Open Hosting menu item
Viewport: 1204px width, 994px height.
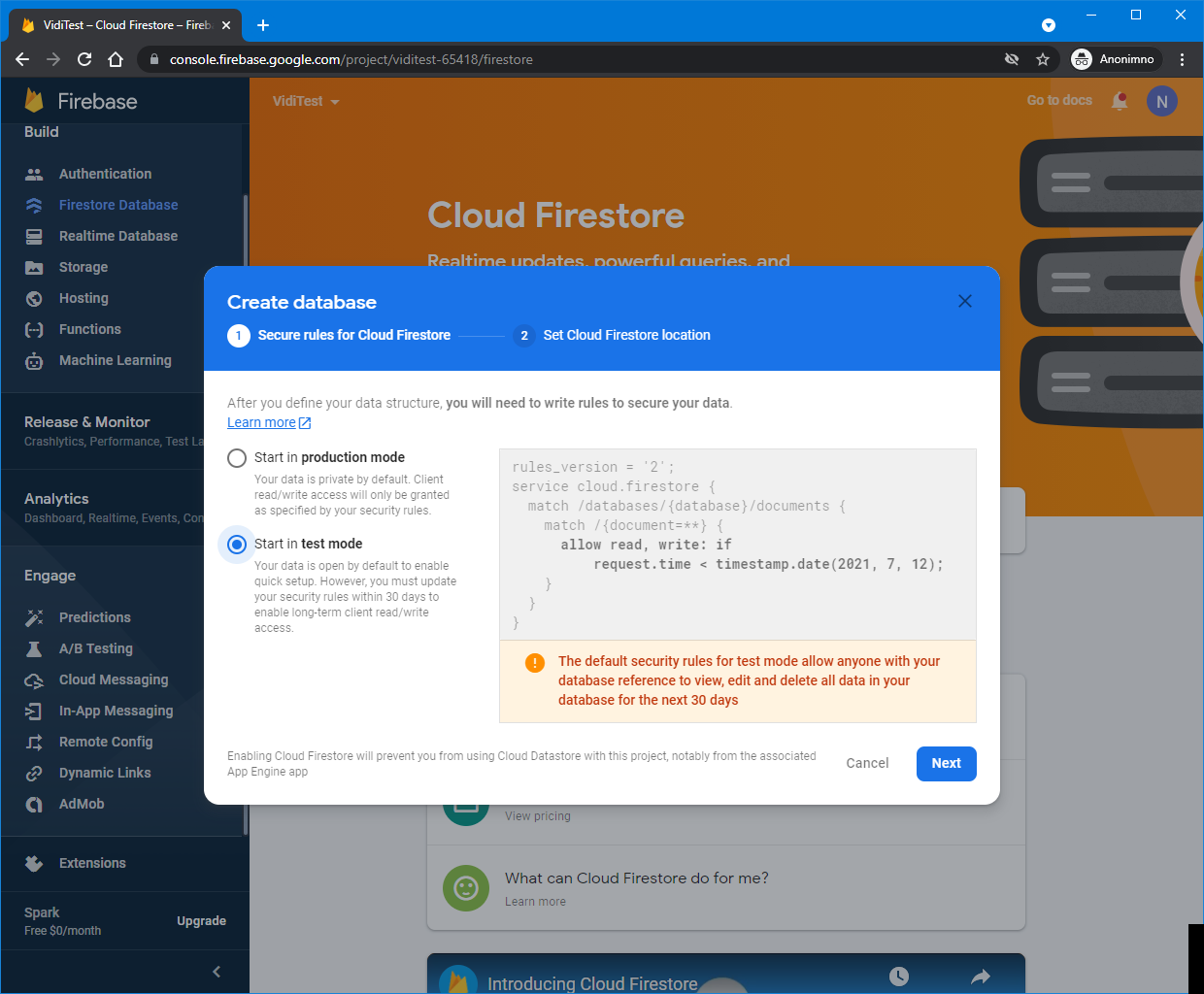(84, 298)
